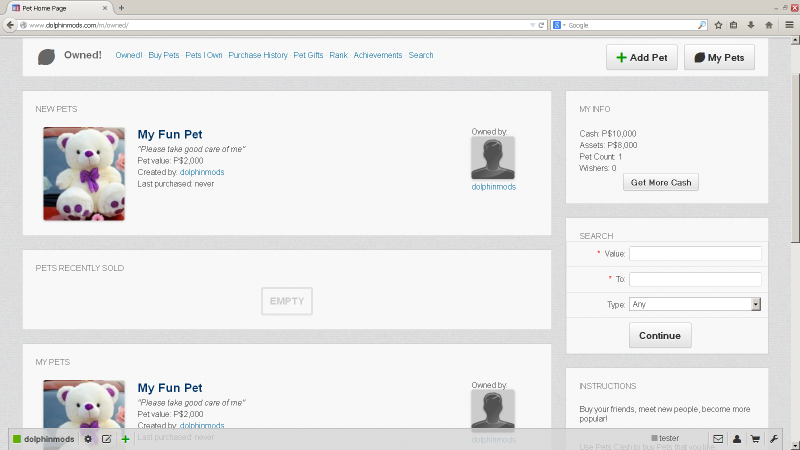
Task: Click the owner avatar in My Pets
Action: coord(493,409)
